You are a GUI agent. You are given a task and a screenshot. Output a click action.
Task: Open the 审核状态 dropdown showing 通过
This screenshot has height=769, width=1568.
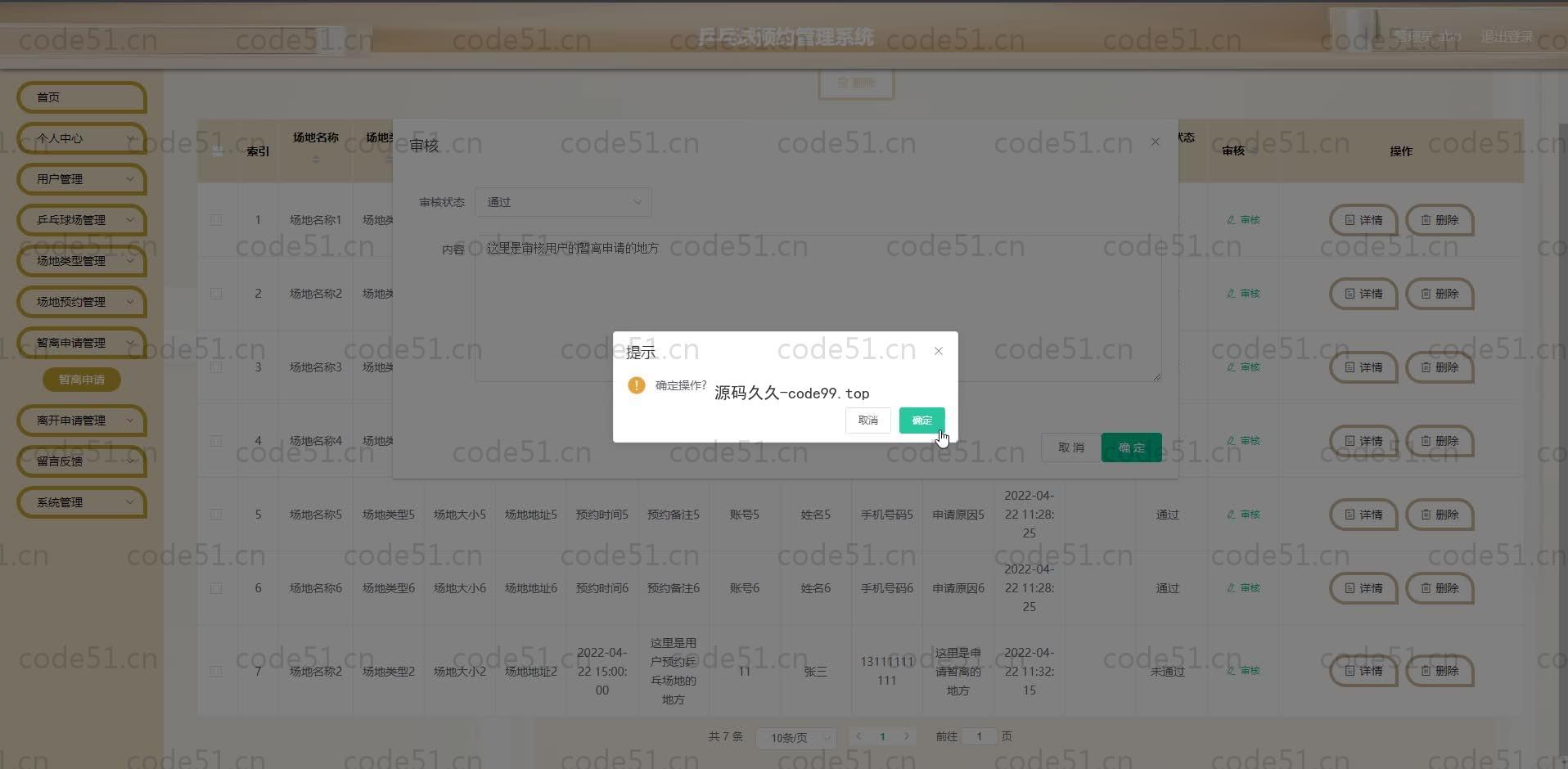563,202
